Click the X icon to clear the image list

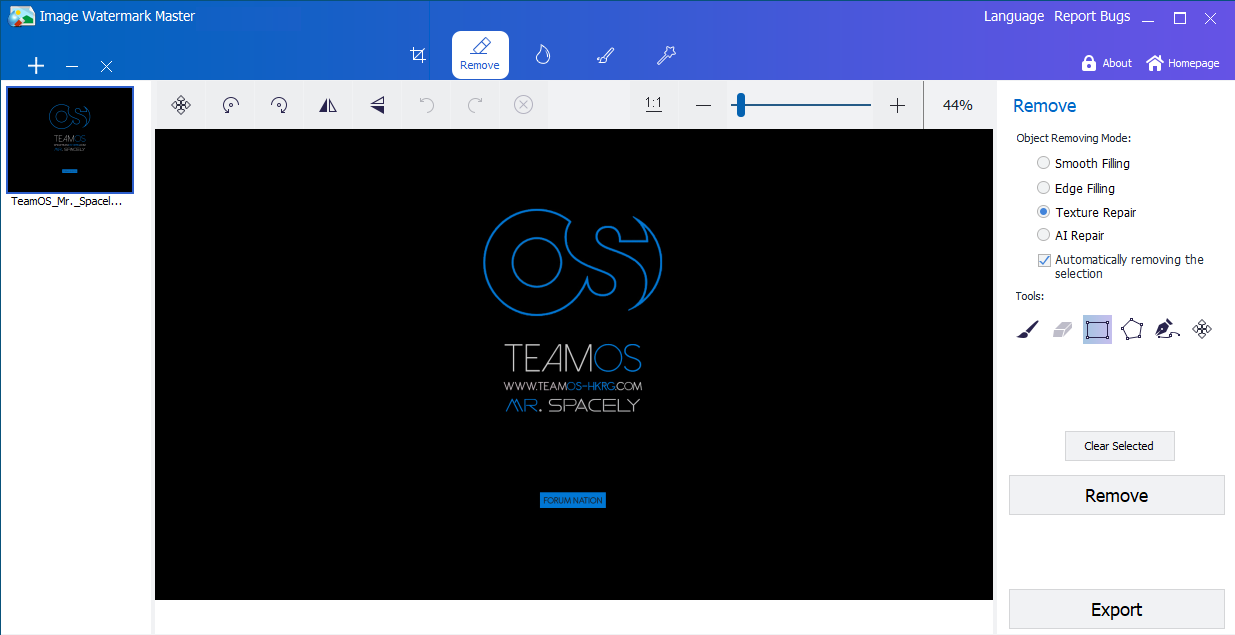tap(106, 66)
